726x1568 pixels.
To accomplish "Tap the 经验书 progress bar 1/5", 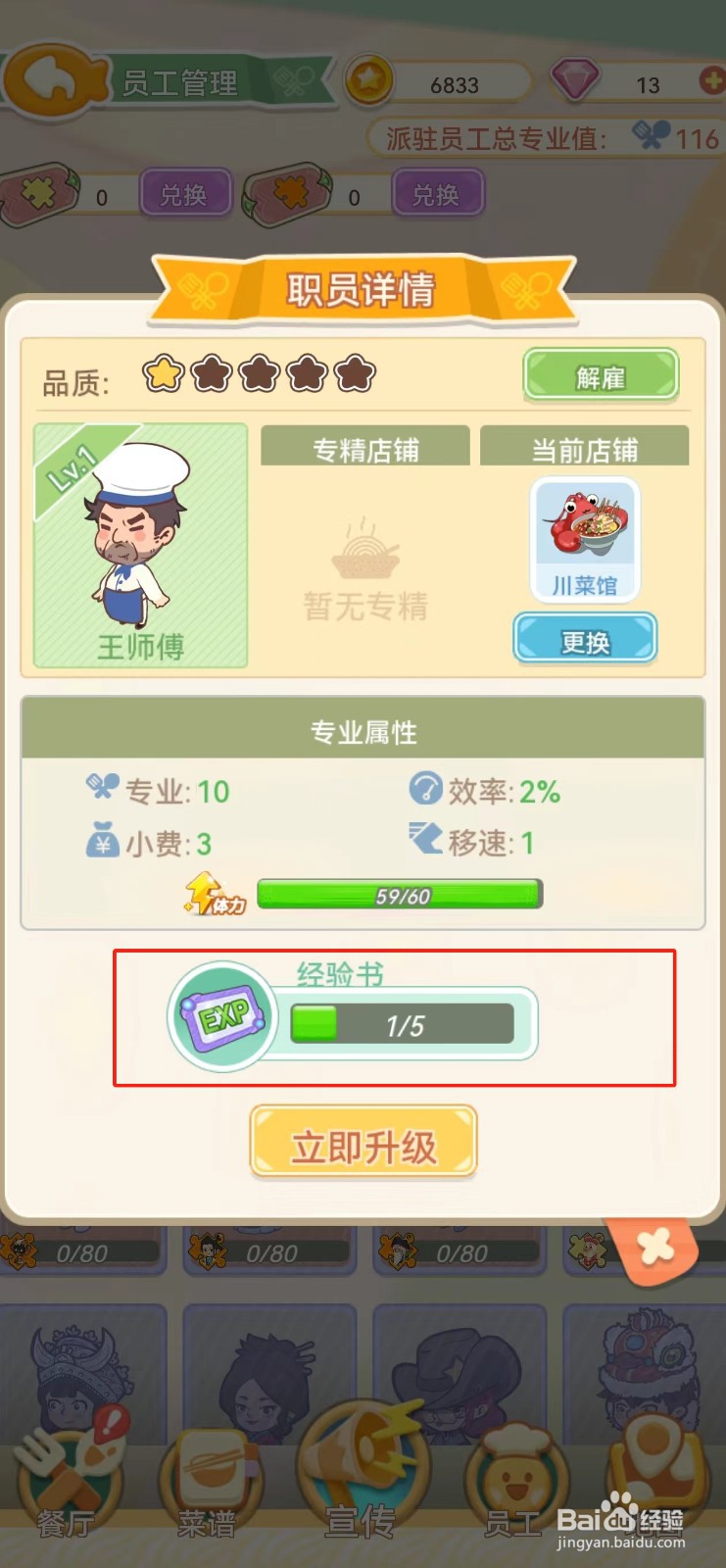I will point(403,1024).
